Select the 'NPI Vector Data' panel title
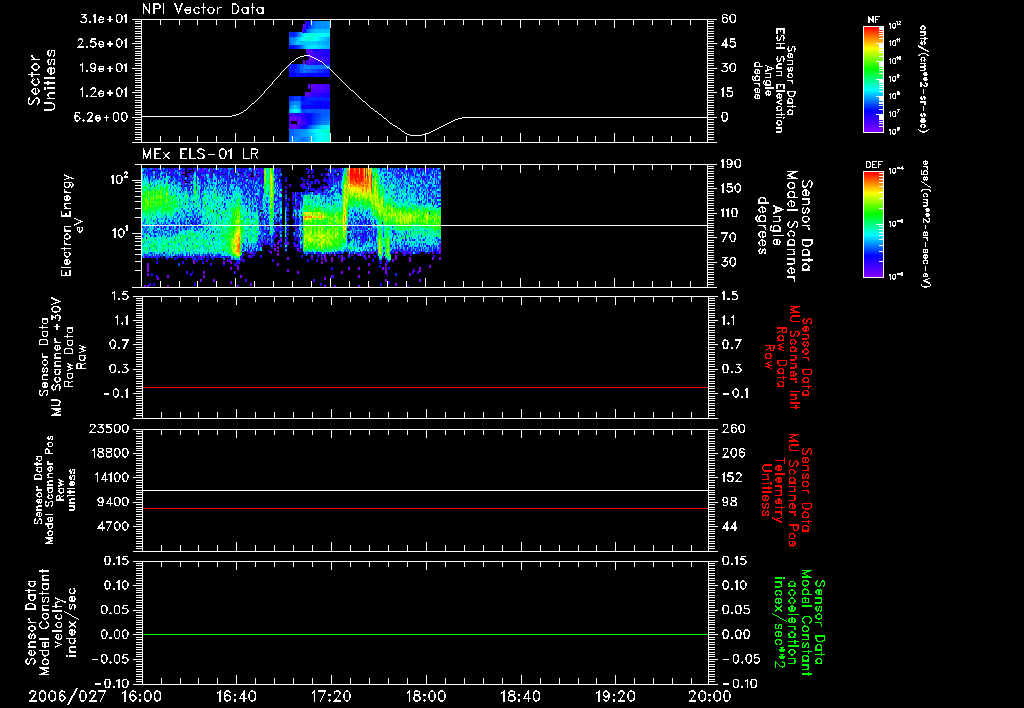Viewport: 1024px width, 708px height. point(203,9)
